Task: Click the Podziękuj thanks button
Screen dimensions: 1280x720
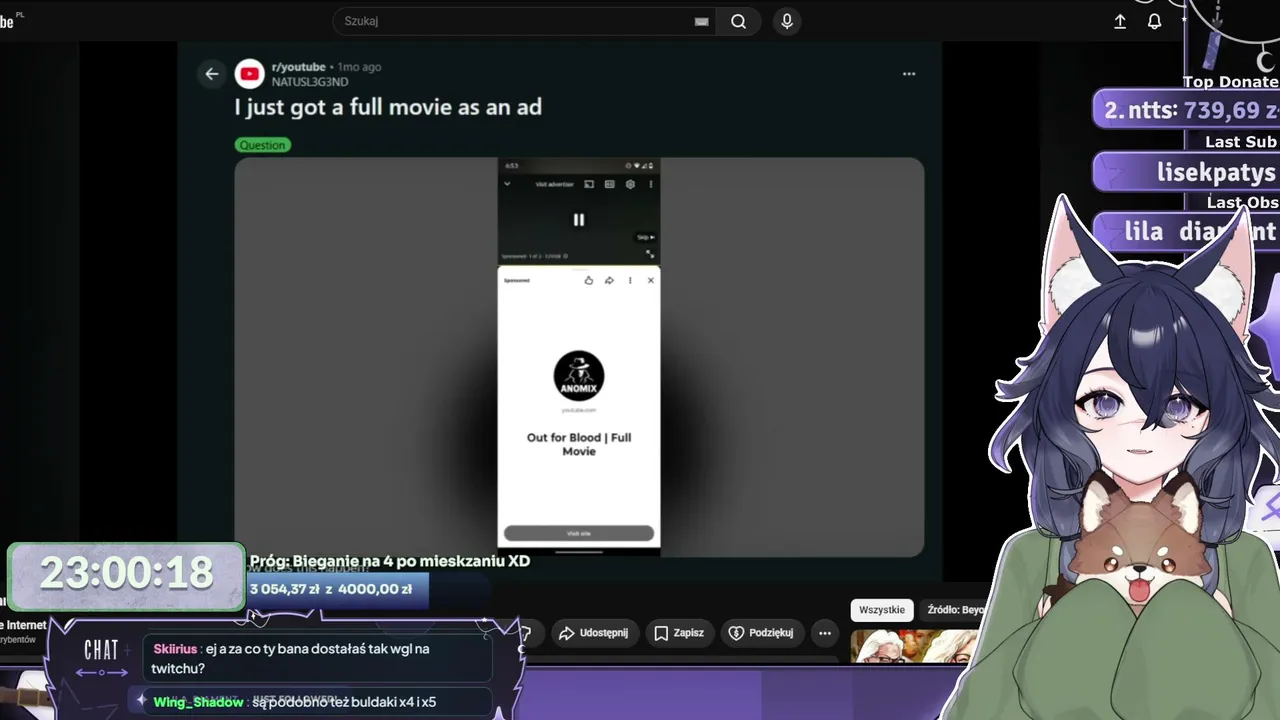Action: coord(761,633)
